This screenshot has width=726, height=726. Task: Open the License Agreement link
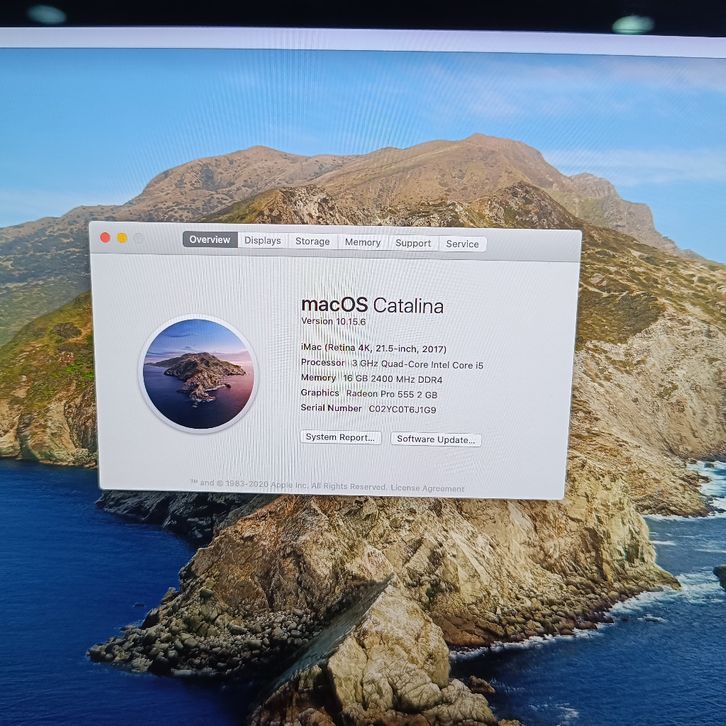tap(428, 489)
